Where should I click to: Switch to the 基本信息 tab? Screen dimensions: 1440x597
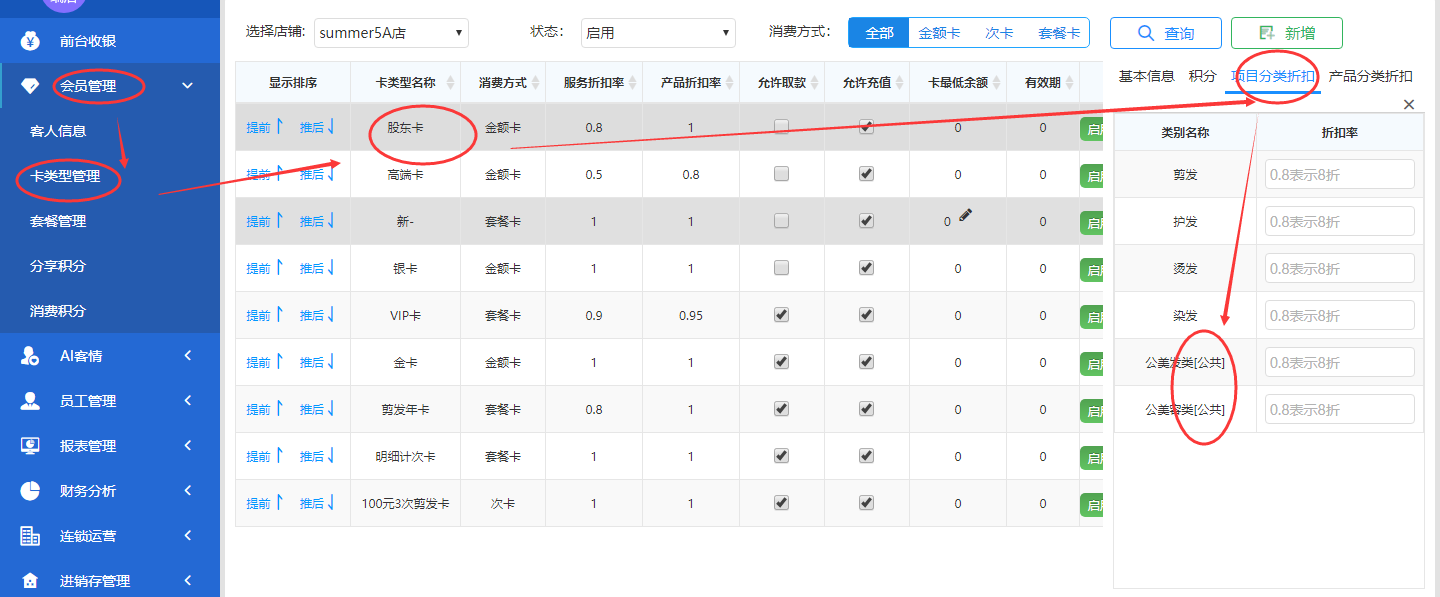pyautogui.click(x=1147, y=76)
